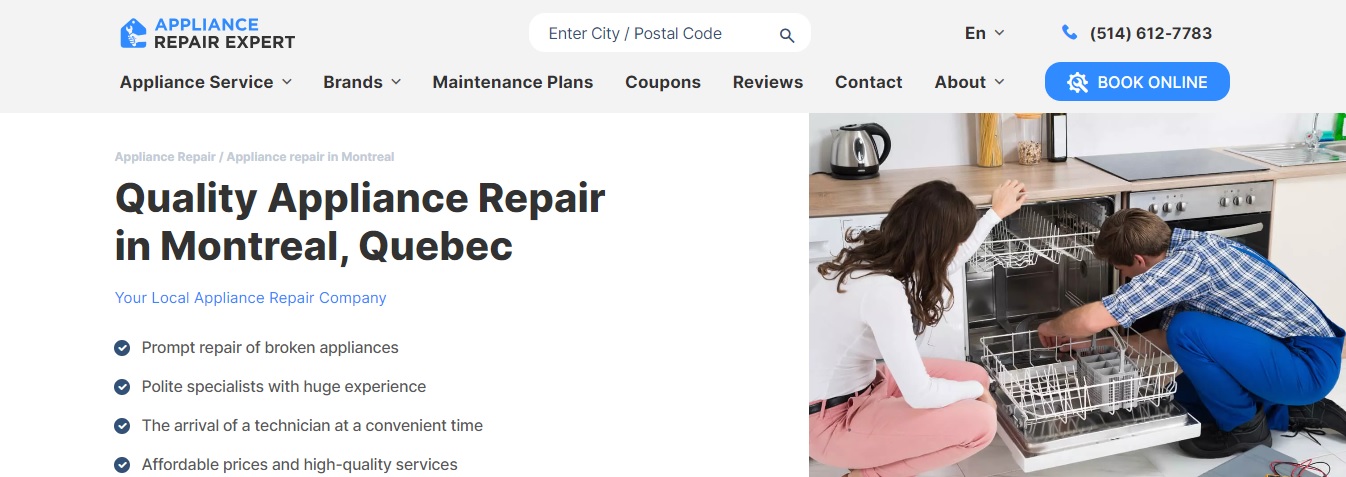
Task: Follow the Appliance Repair breadcrumb link
Action: pos(165,157)
